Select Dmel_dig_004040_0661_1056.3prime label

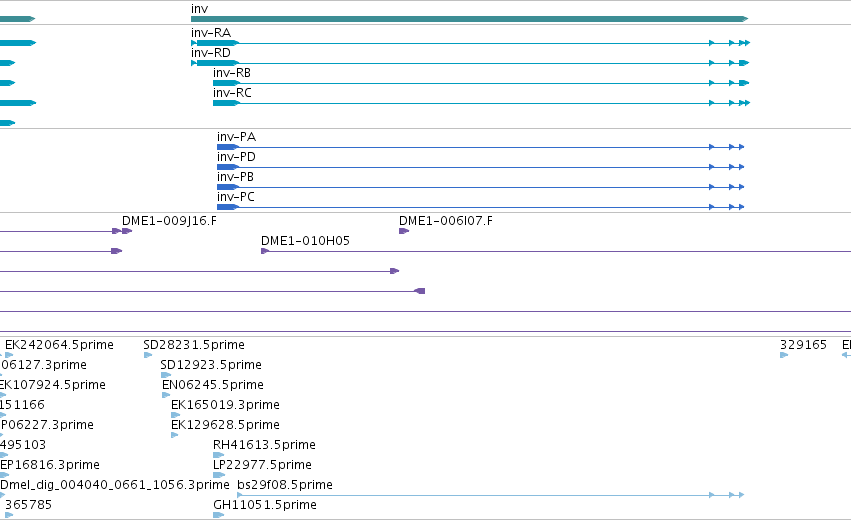115,485
